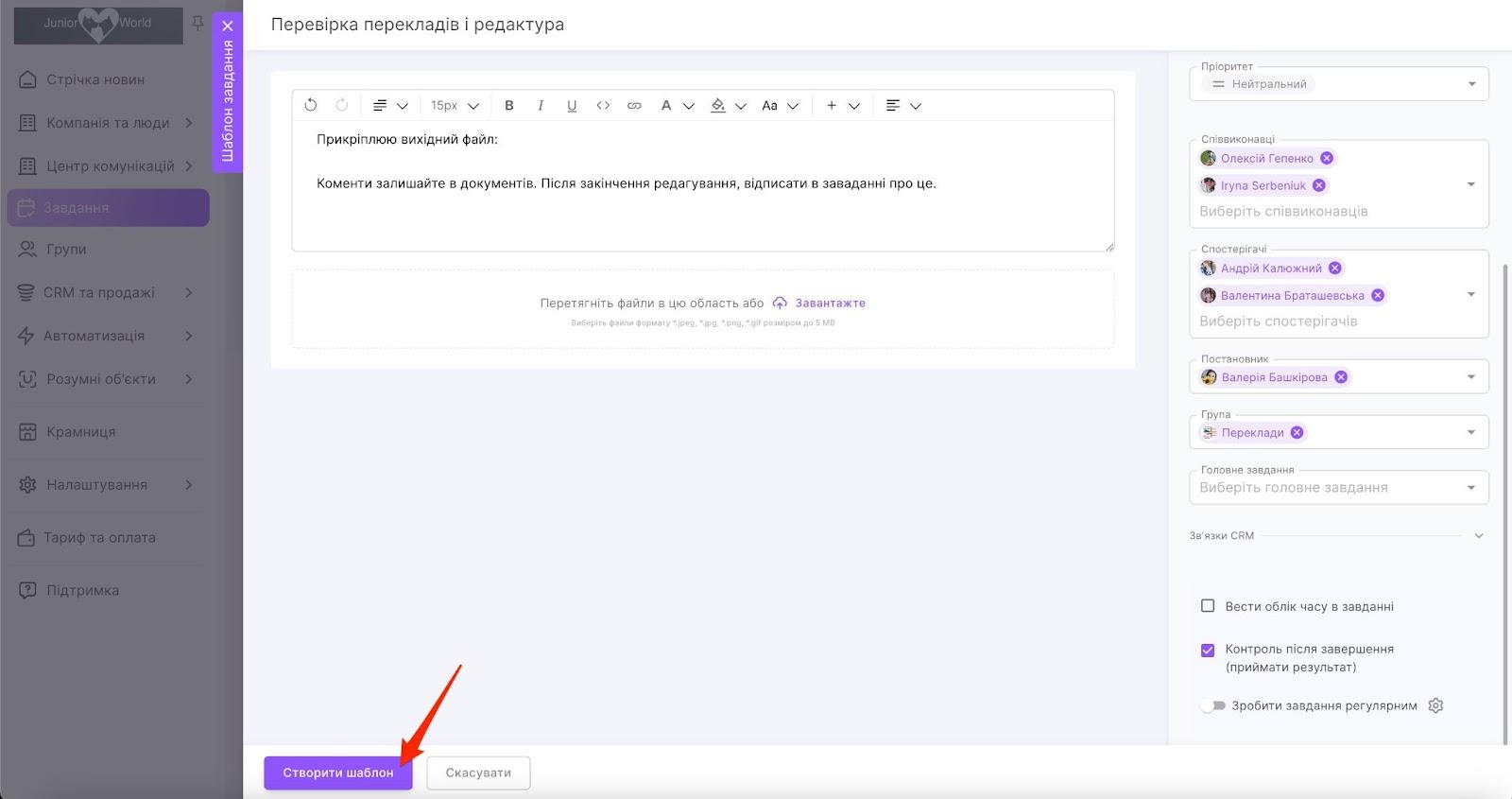Uncheck control after completion checkbox
The width and height of the screenshot is (1512, 799).
[x=1208, y=651]
